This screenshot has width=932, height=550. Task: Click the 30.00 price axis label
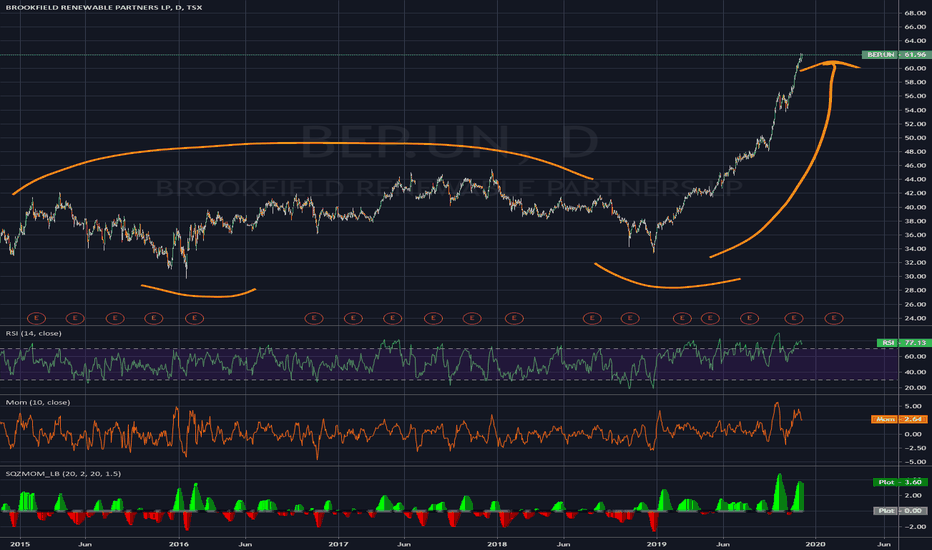point(915,276)
